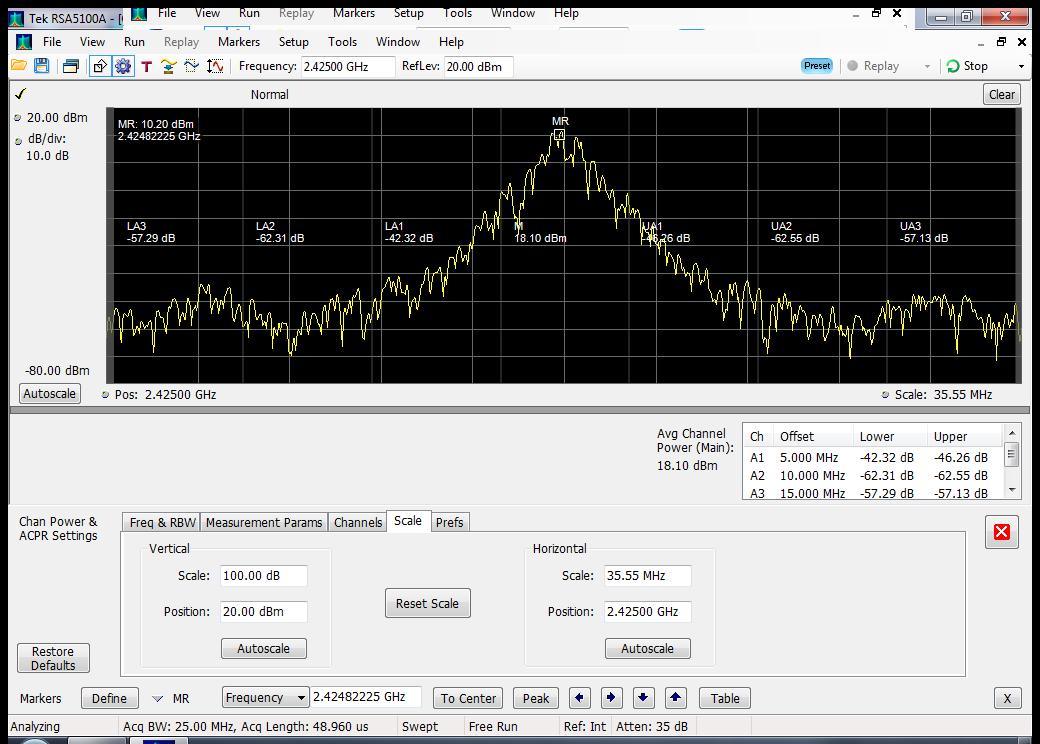The height and width of the screenshot is (744, 1040).
Task: Click the Save floppy disk icon
Action: coord(41,66)
